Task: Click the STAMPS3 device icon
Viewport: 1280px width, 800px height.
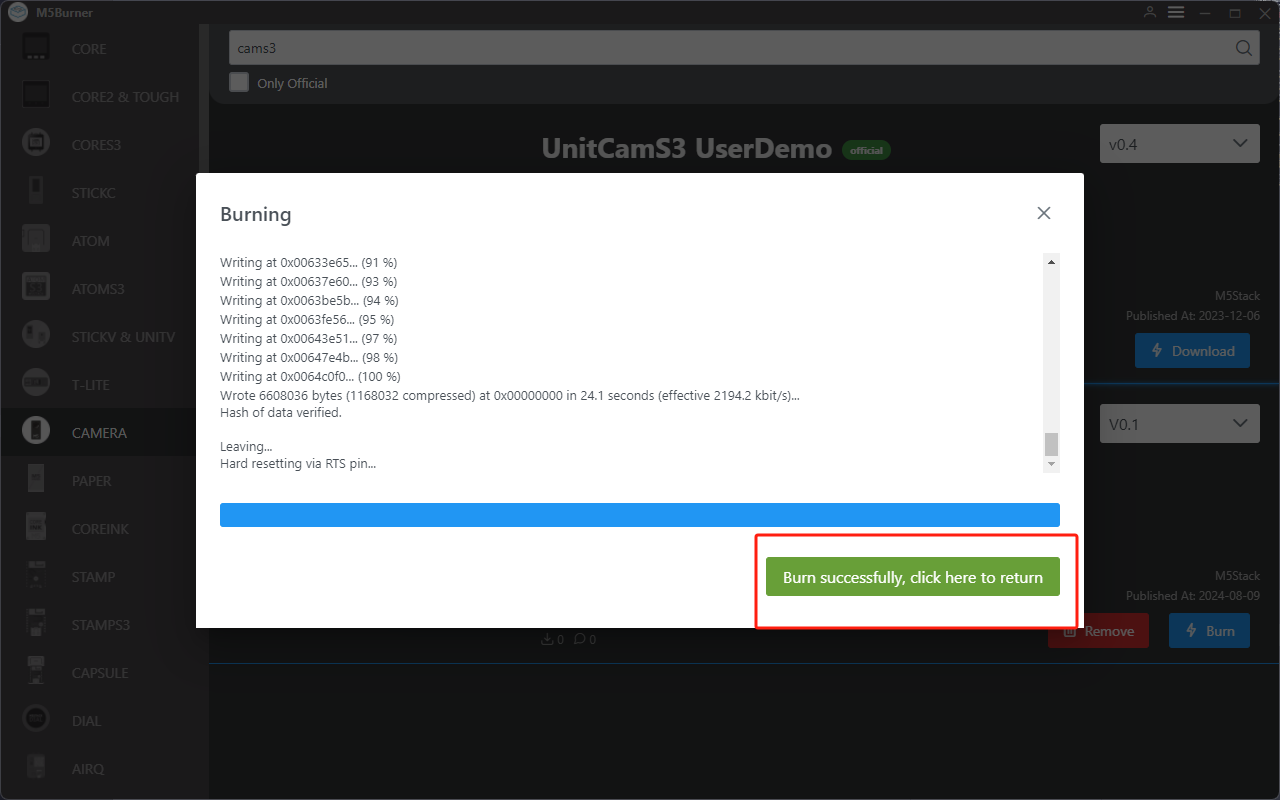Action: click(x=36, y=623)
